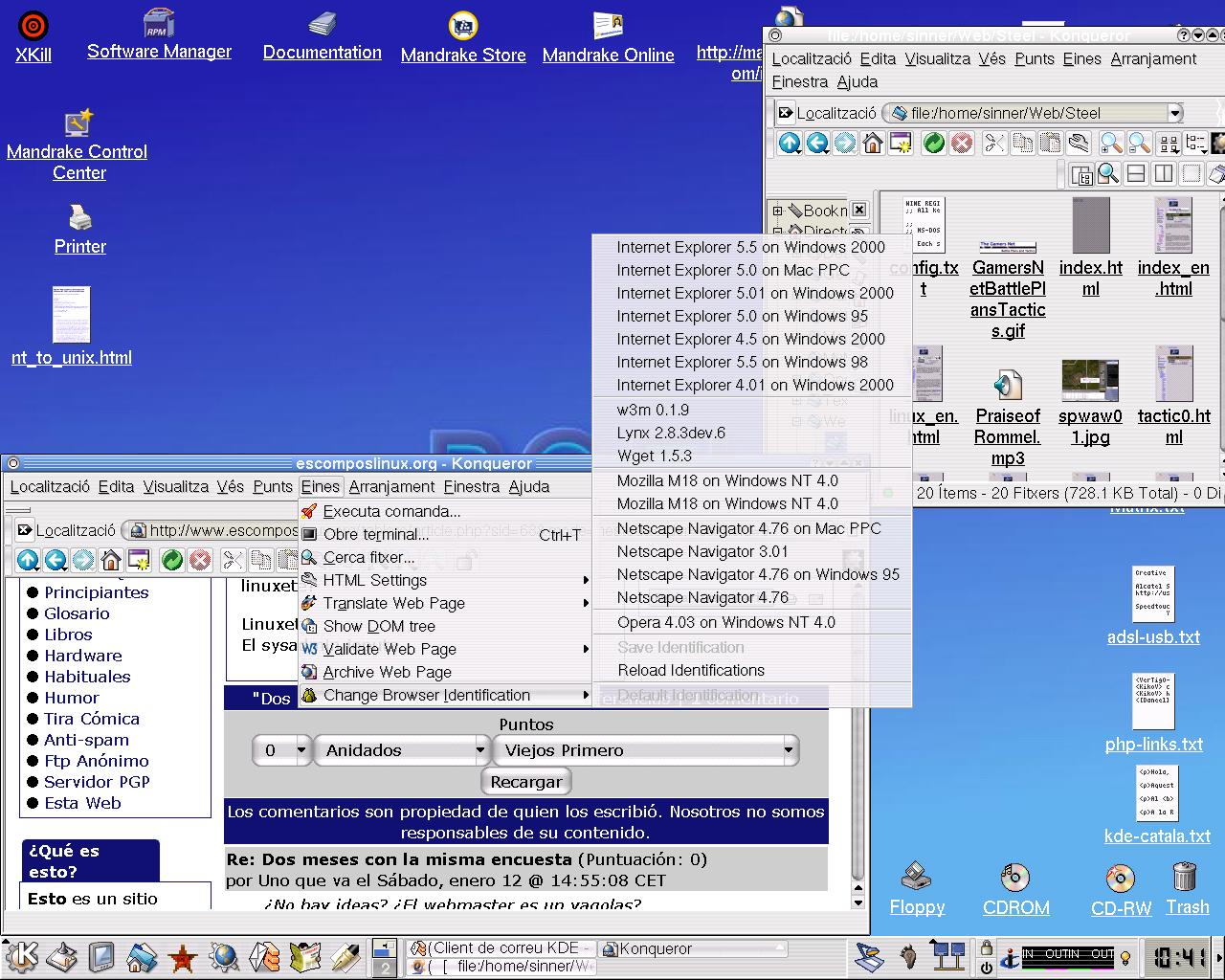Click Cut scissors icon in Steel Konqueror toolbar
Image resolution: width=1225 pixels, height=980 pixels.
click(994, 144)
